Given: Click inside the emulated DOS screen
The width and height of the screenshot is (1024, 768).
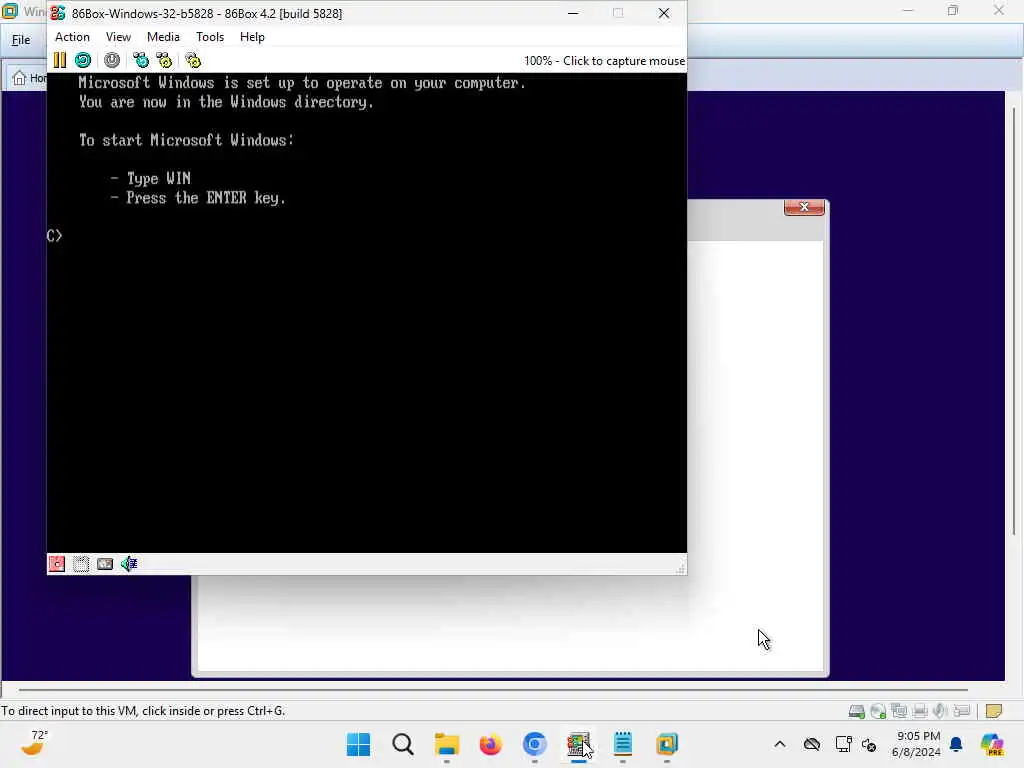Looking at the screenshot, I should pyautogui.click(x=366, y=313).
